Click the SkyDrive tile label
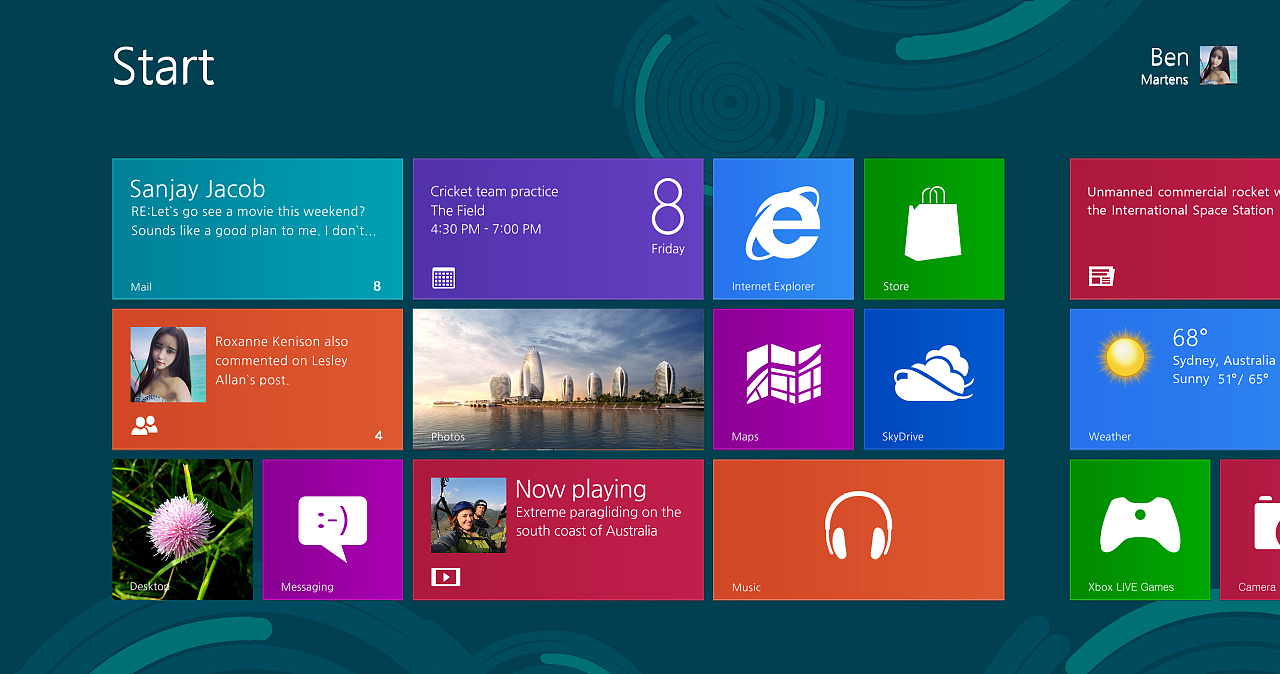The height and width of the screenshot is (674, 1280). click(903, 437)
